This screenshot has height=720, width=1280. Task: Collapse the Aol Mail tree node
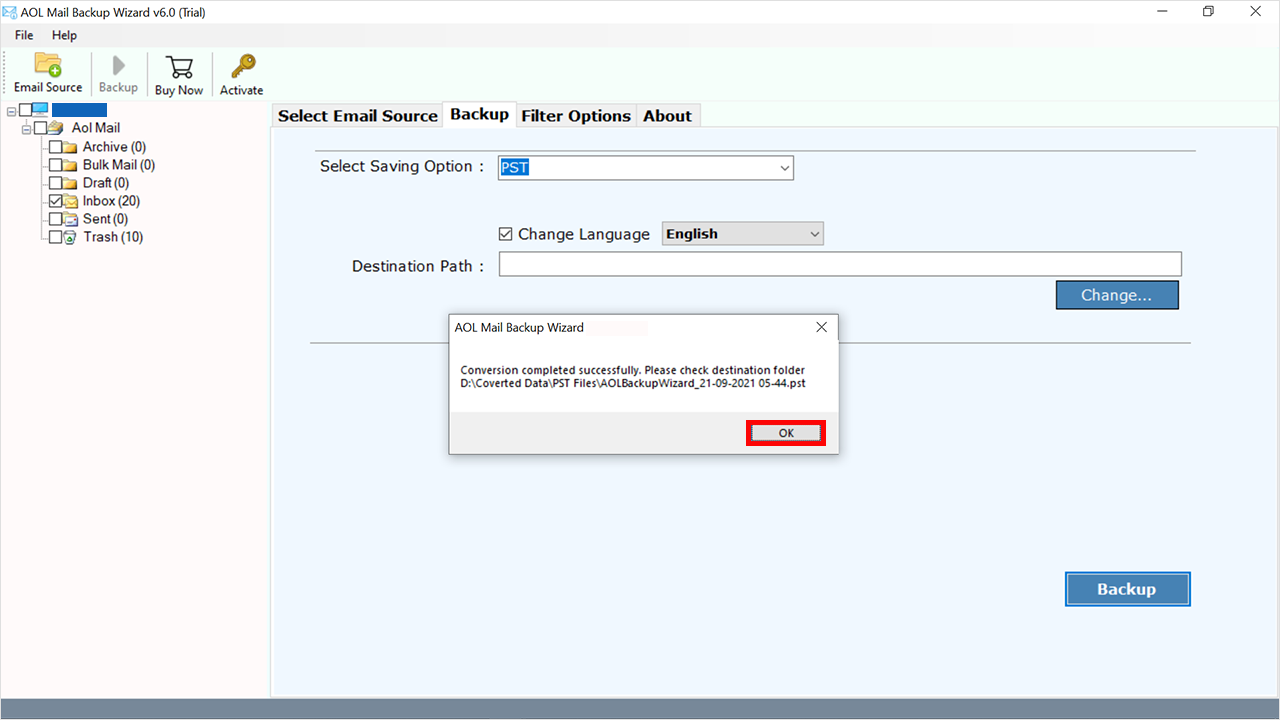(26, 128)
